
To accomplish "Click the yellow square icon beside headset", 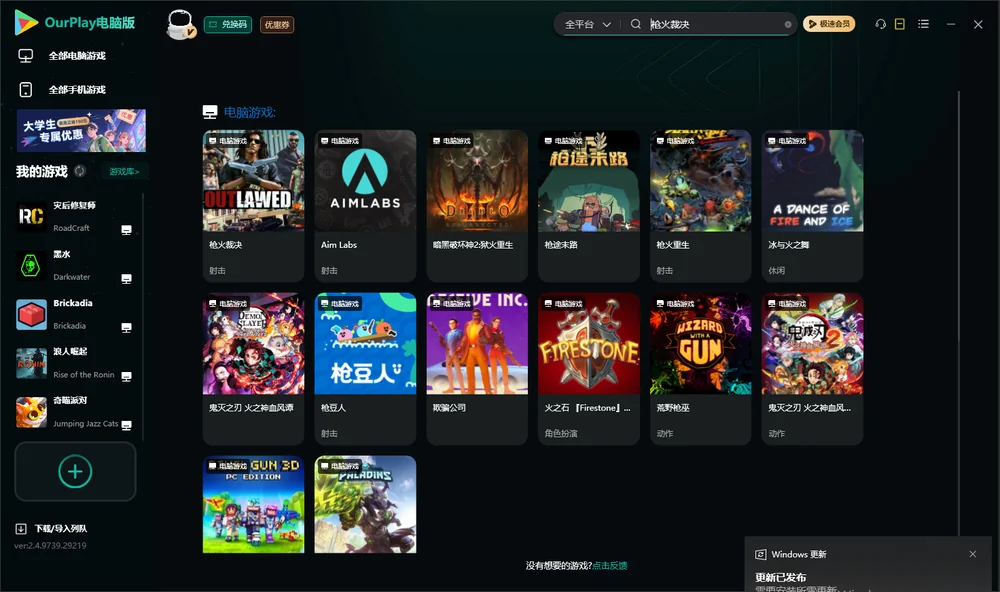I will (900, 24).
